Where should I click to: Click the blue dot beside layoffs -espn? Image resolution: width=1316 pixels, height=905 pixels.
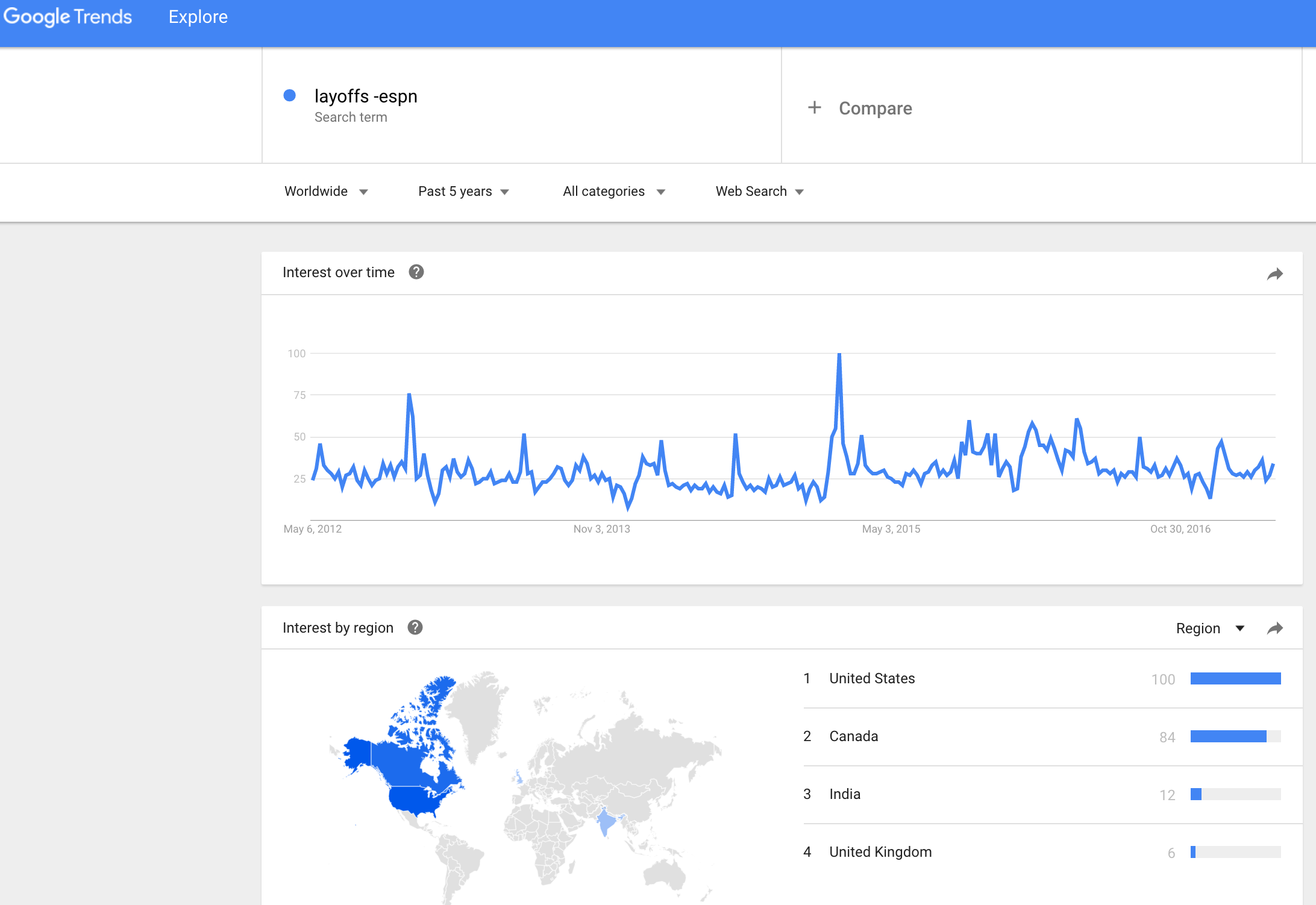point(290,96)
